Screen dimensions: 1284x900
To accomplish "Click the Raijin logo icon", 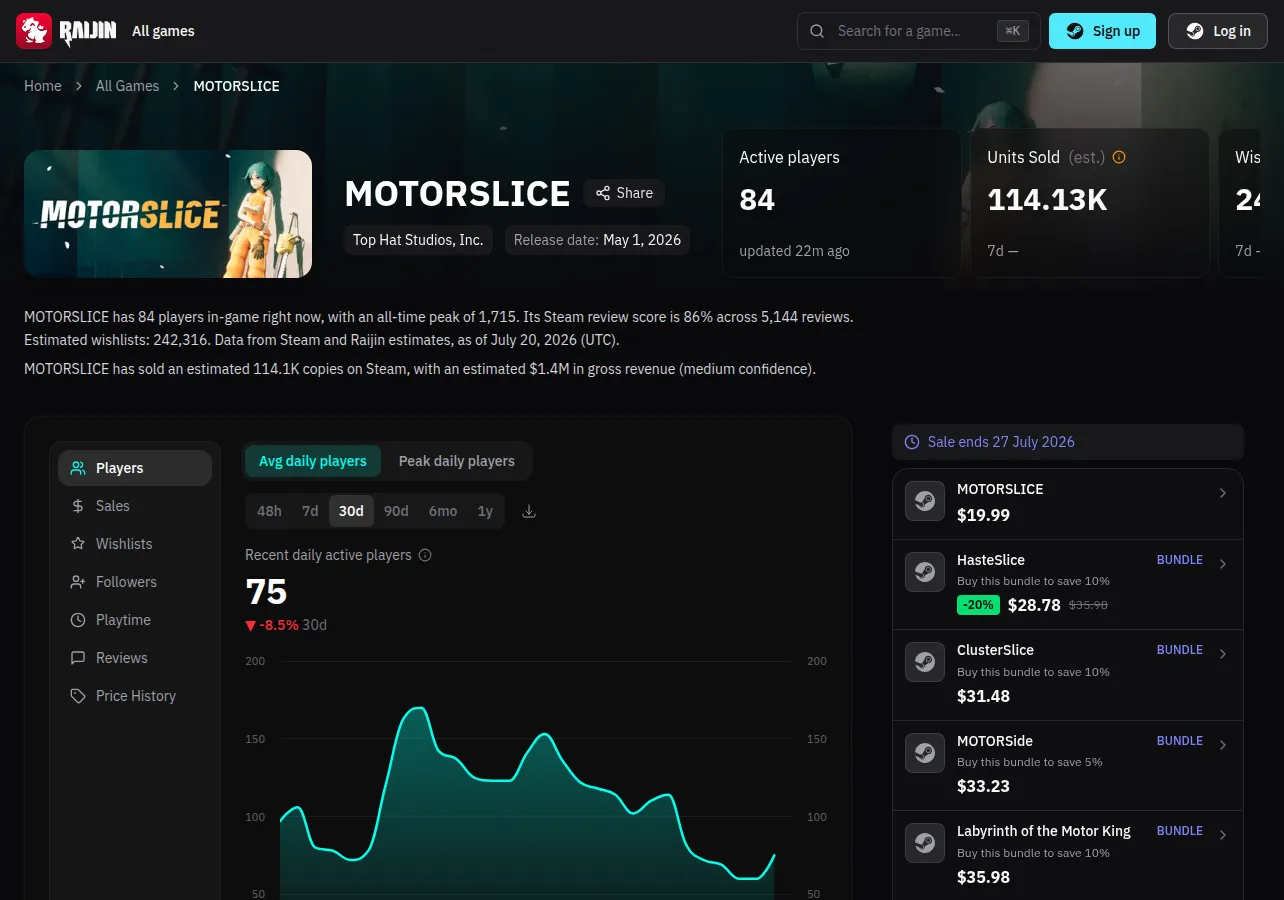I will click(x=34, y=31).
